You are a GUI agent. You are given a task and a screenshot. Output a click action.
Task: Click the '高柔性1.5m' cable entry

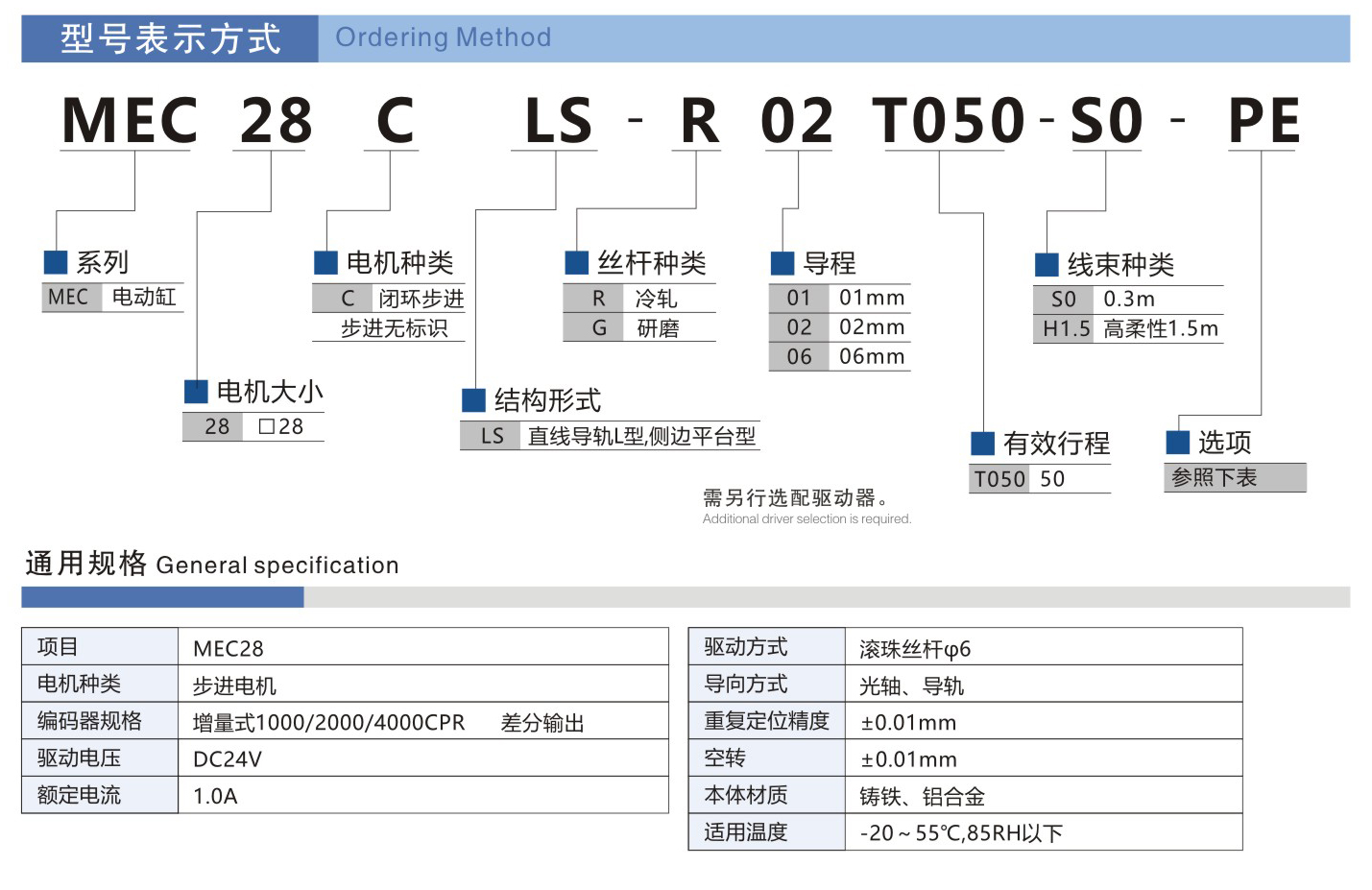1161,328
